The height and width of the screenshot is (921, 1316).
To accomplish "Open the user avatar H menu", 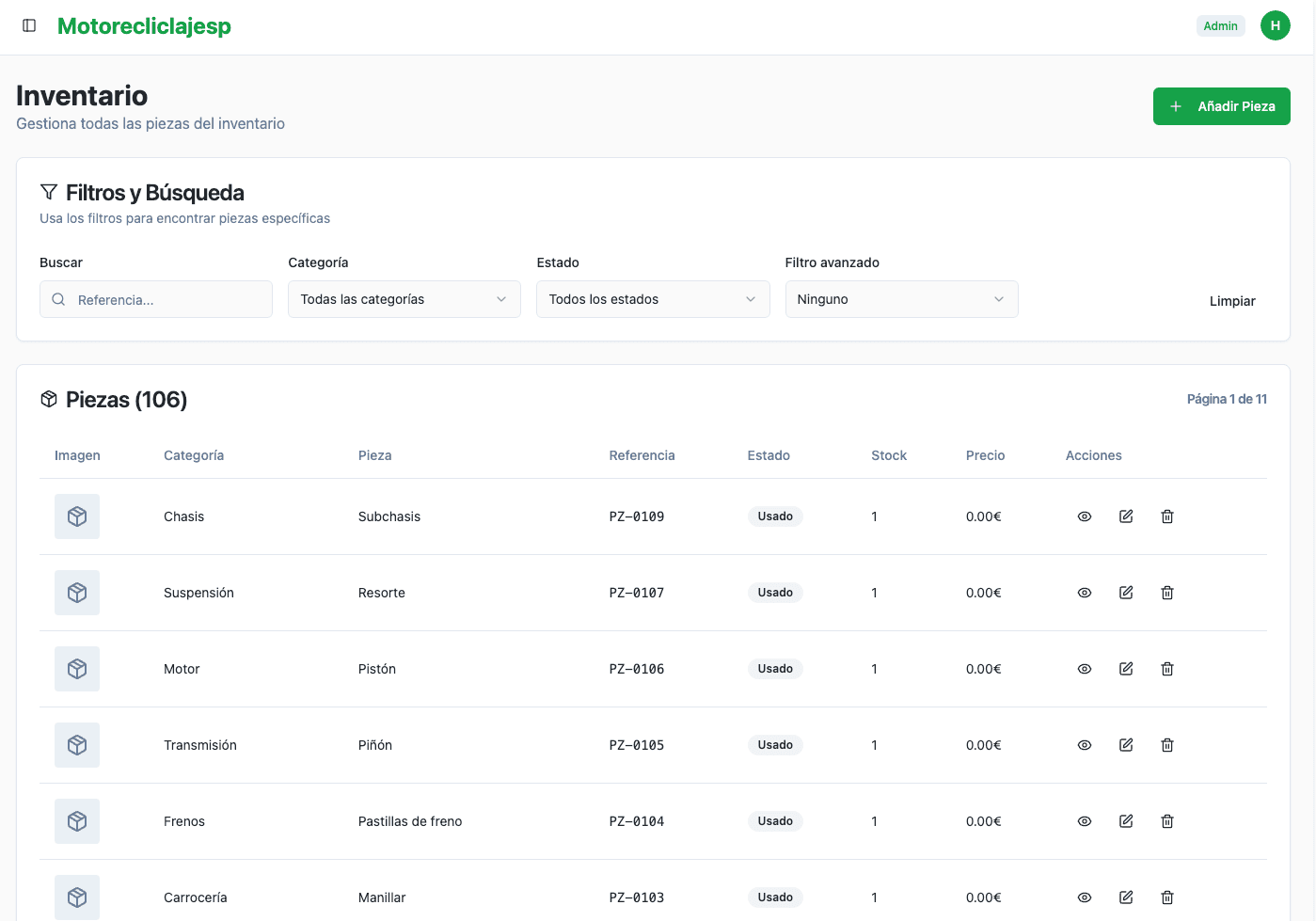I will point(1275,25).
